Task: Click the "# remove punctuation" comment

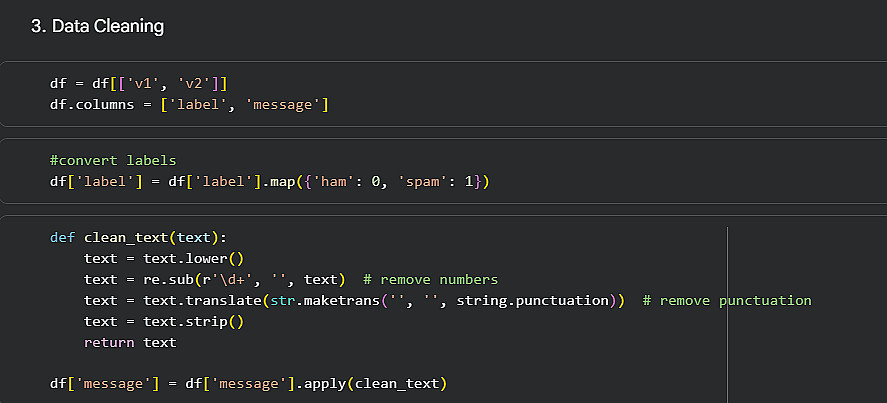Action: (x=727, y=301)
